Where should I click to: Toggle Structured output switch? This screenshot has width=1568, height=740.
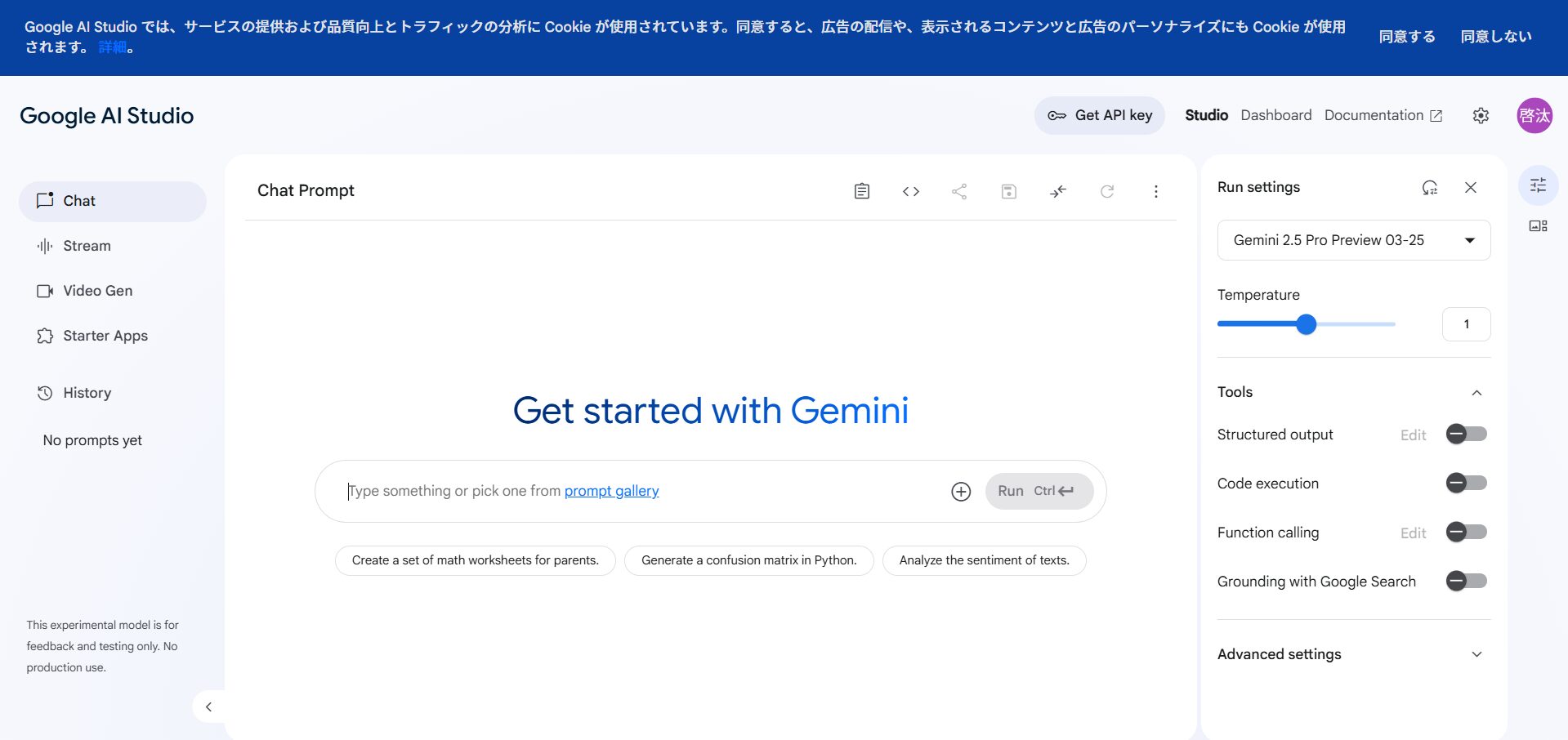coord(1466,435)
